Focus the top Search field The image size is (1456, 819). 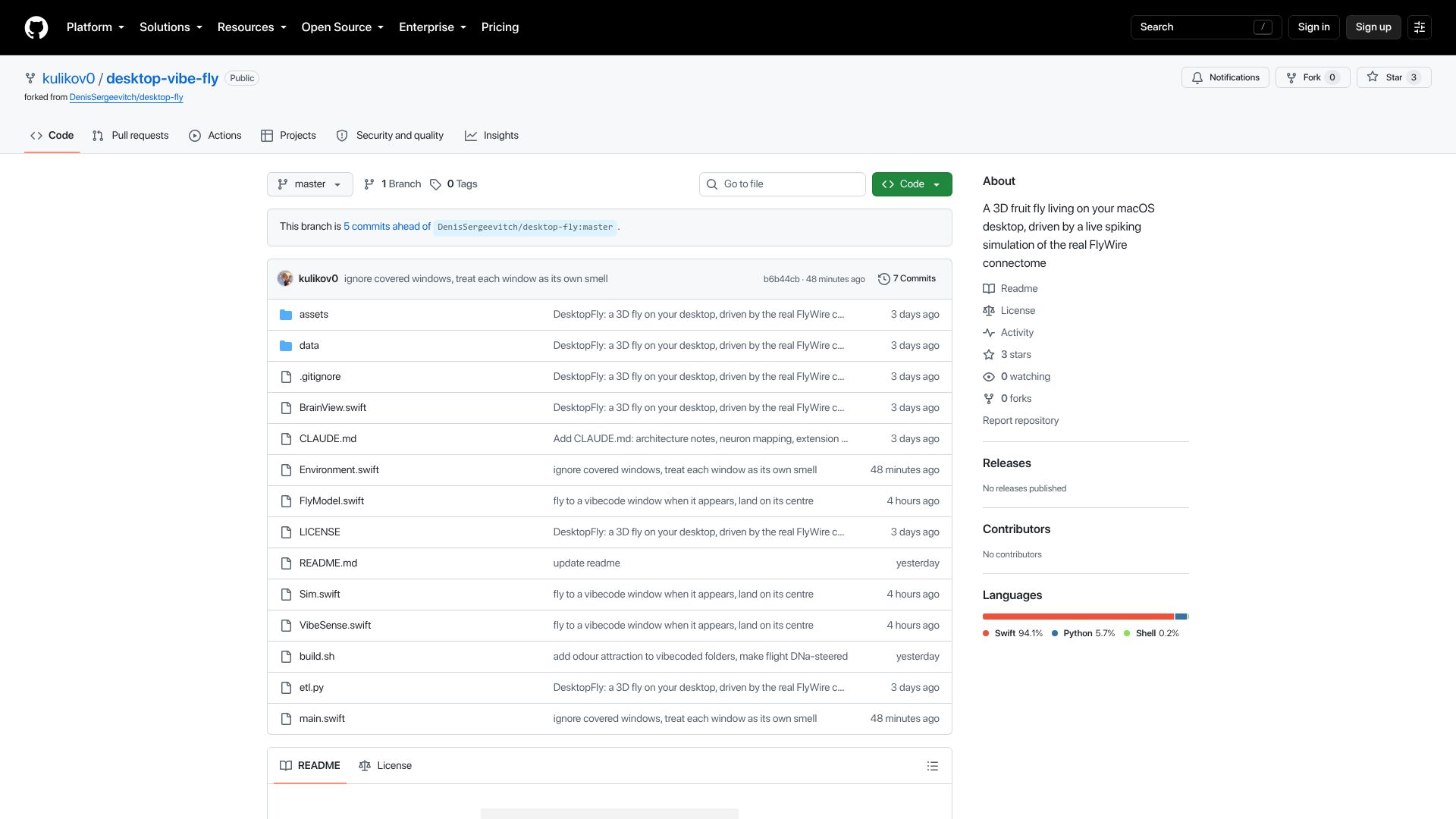click(1206, 27)
